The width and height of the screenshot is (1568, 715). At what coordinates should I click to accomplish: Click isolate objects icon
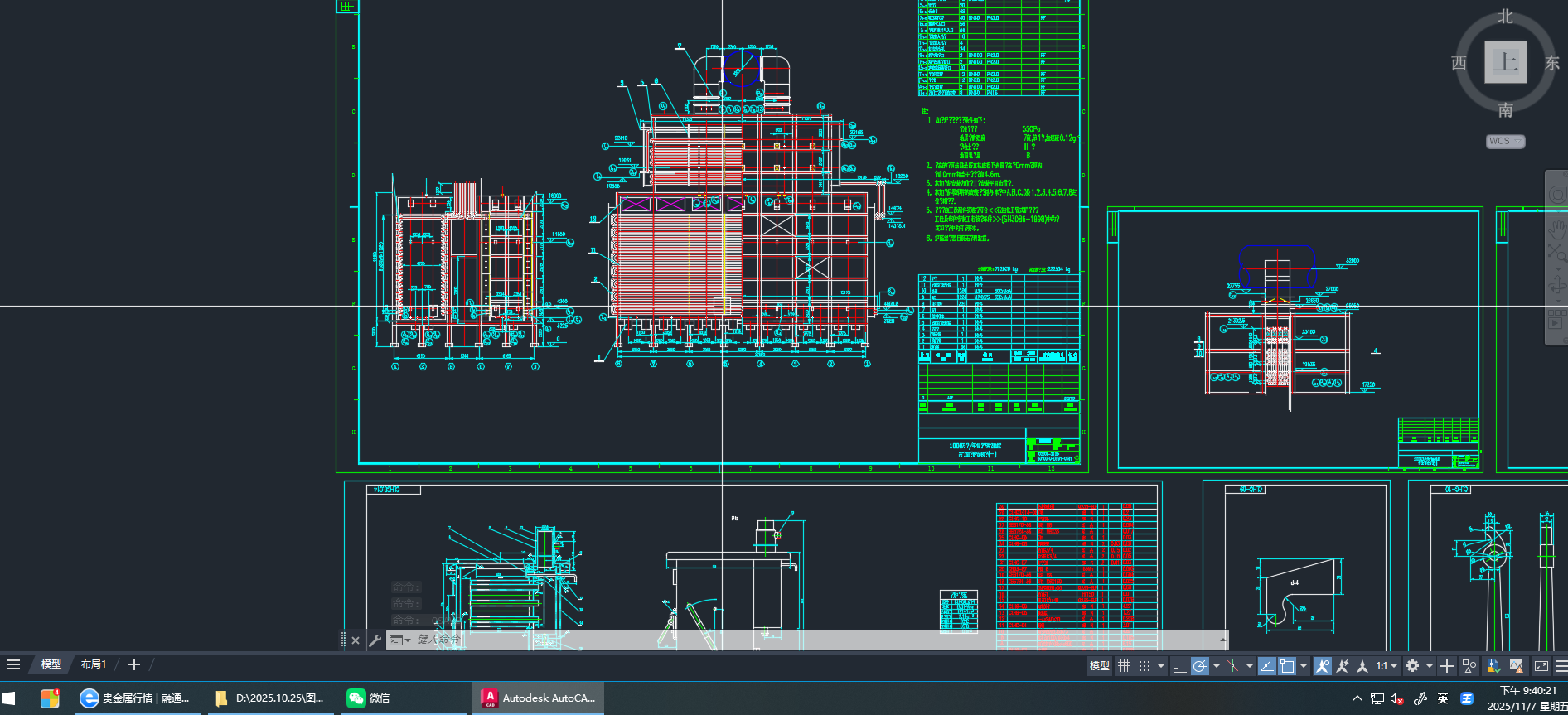click(1469, 666)
